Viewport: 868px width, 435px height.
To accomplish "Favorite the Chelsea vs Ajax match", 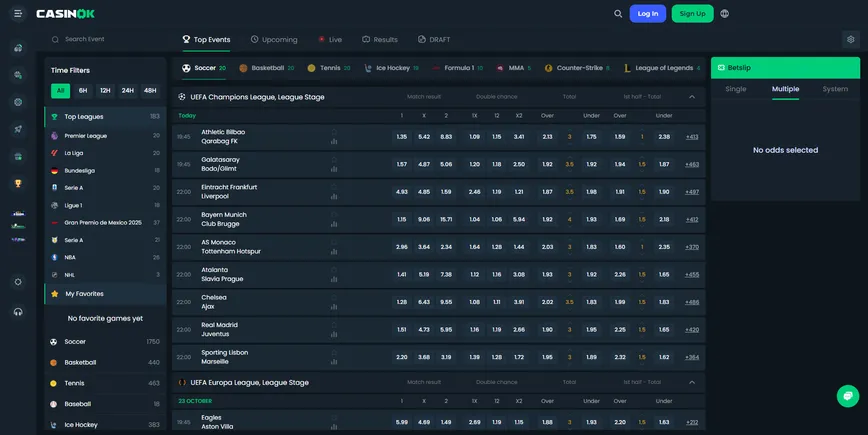I will pos(334,294).
